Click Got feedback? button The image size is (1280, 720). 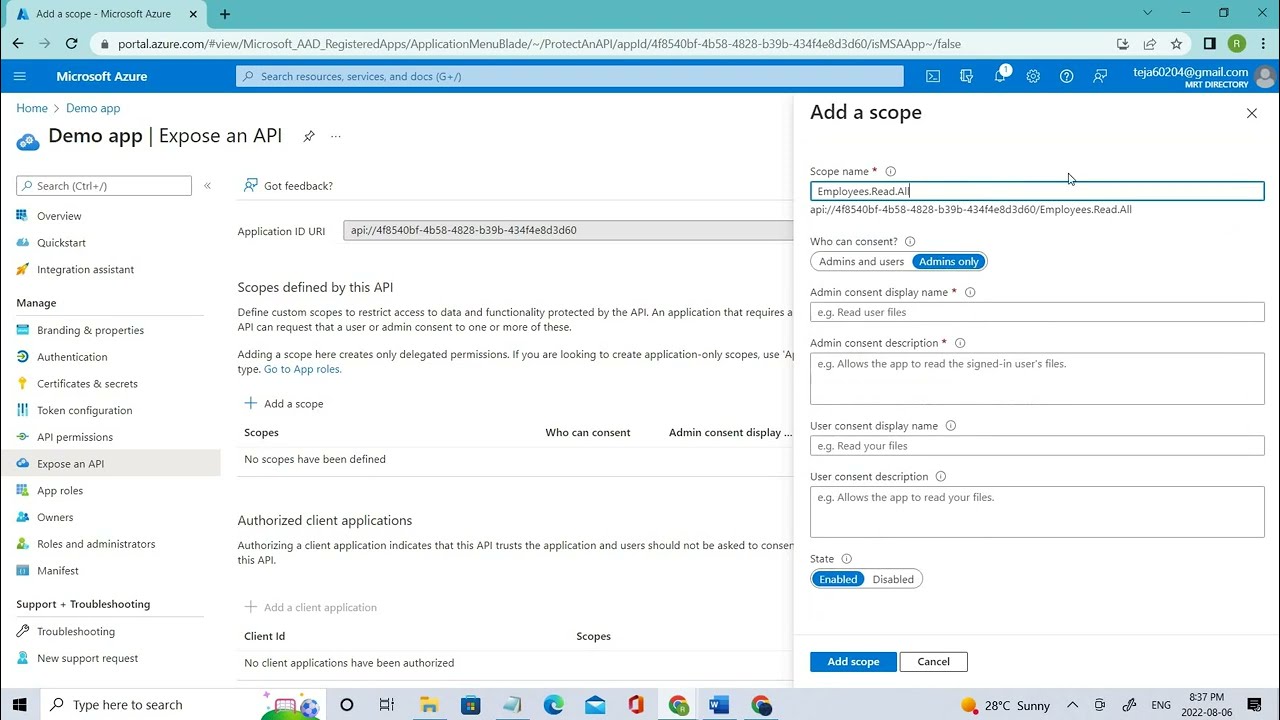point(288,186)
